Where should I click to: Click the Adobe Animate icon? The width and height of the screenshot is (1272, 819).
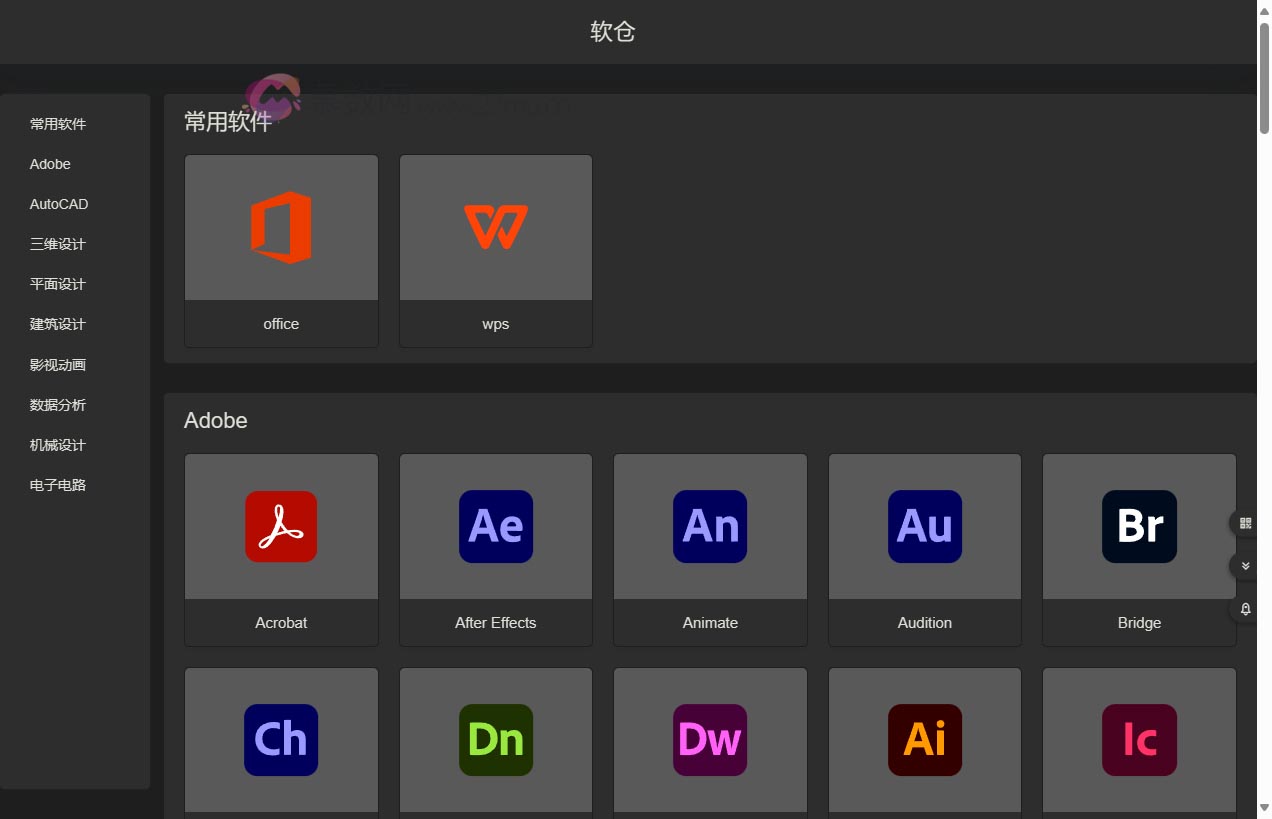pos(710,526)
